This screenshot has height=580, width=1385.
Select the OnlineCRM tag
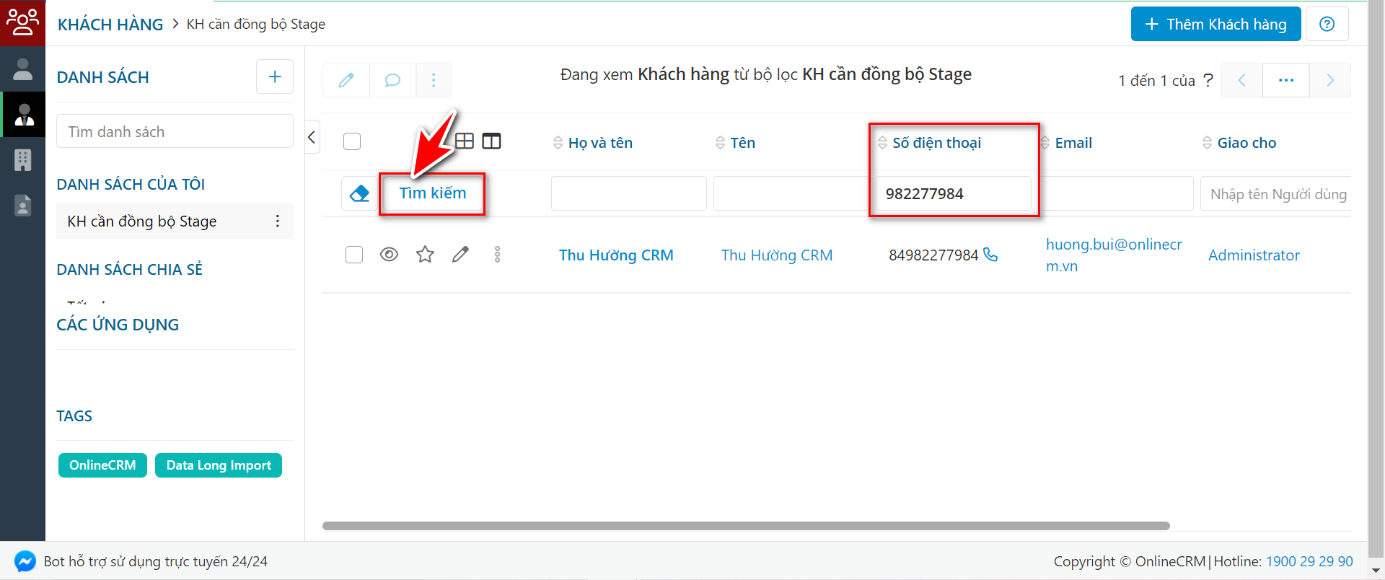click(x=102, y=465)
